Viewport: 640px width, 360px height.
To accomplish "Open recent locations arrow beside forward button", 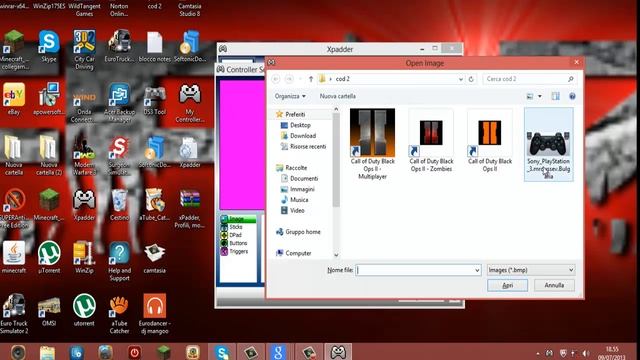I will coord(300,79).
